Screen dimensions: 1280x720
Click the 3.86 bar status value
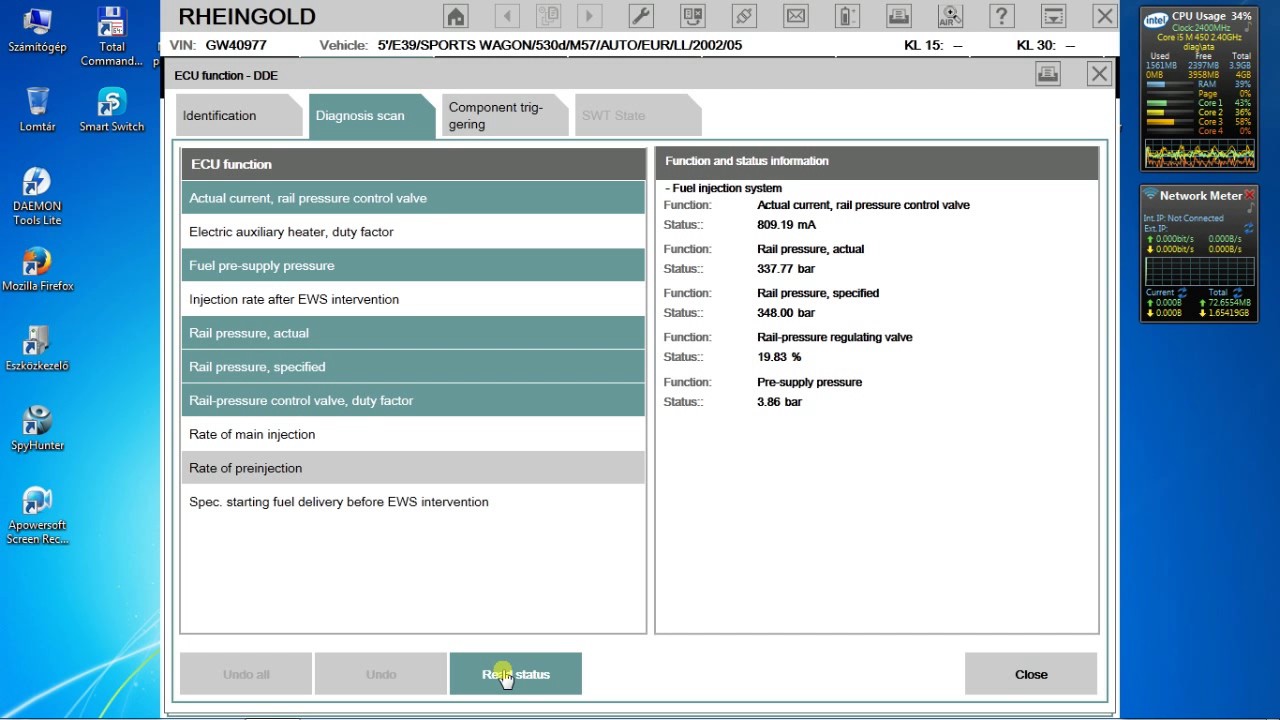[x=779, y=402]
